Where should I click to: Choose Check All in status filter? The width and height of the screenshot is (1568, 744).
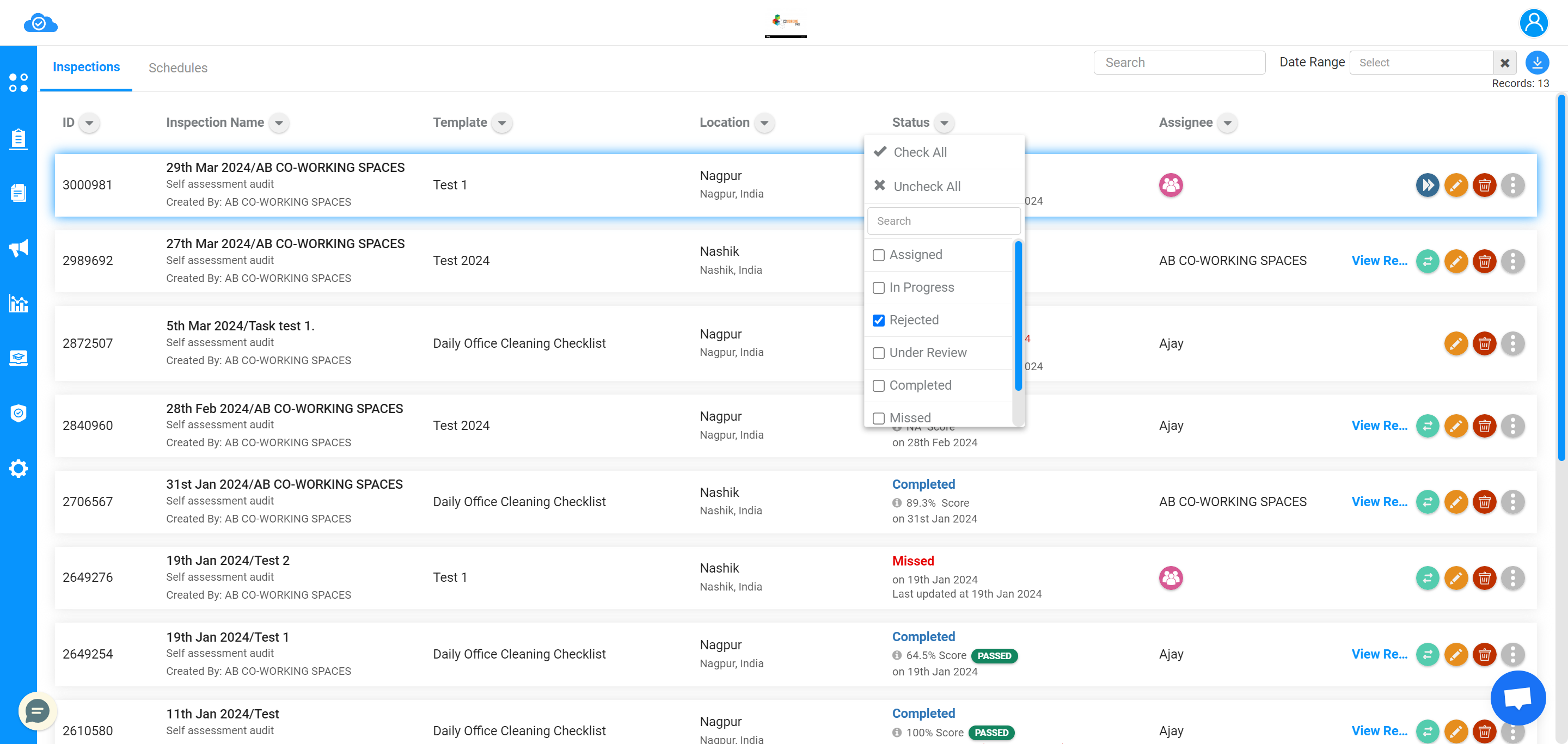944,152
